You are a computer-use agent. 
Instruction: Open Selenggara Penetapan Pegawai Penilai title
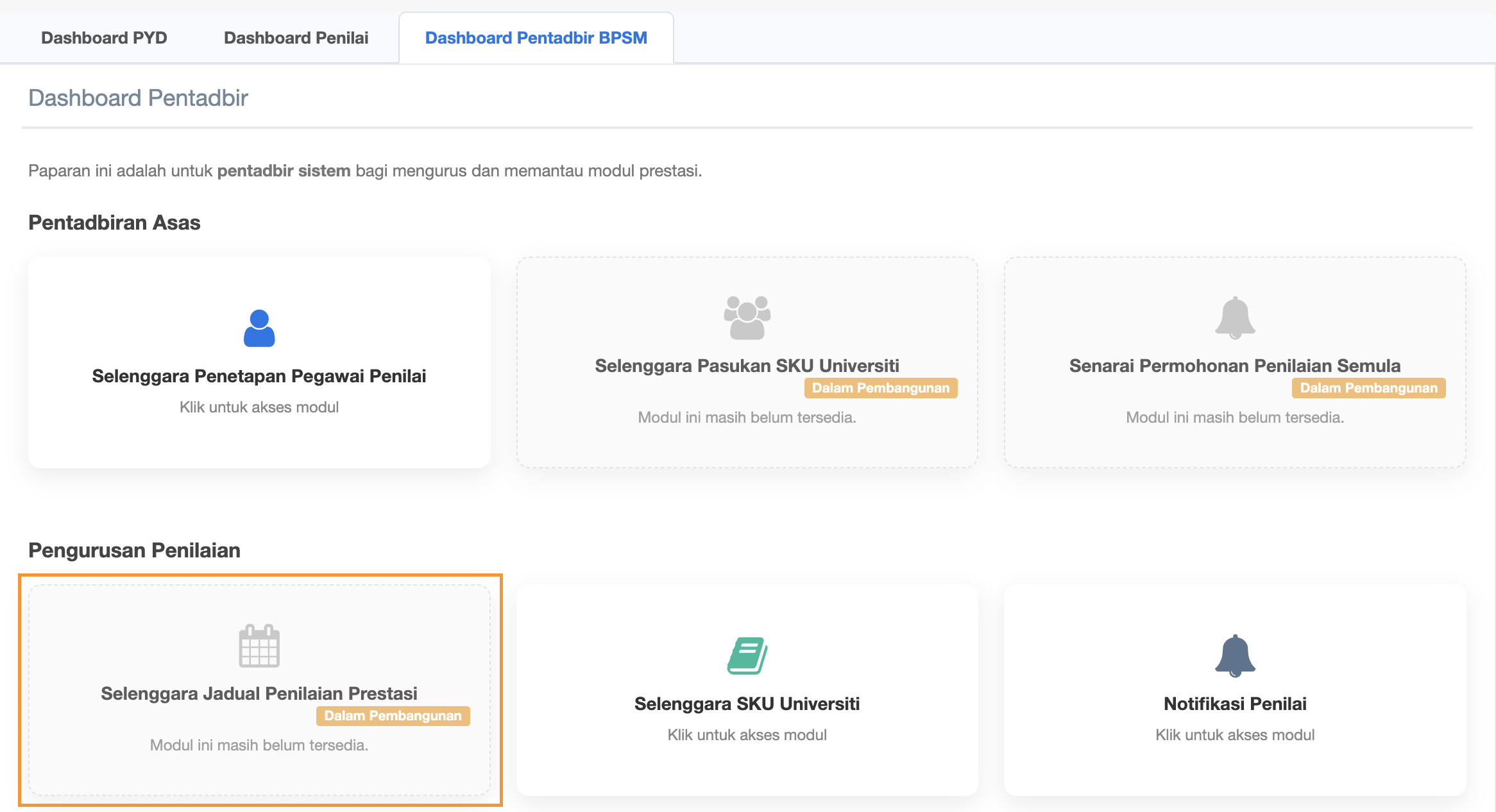259,376
